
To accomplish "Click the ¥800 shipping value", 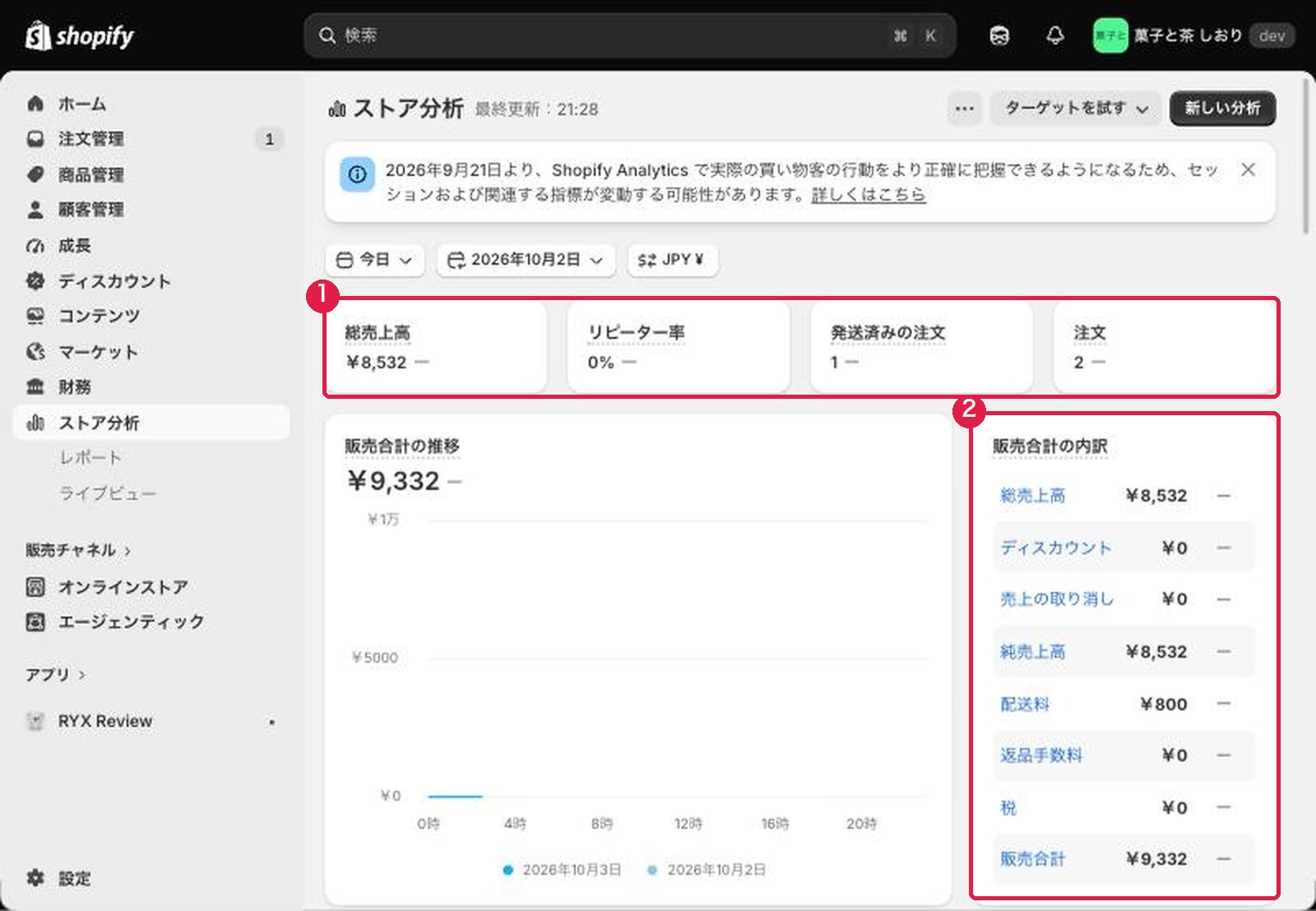I will 1164,704.
